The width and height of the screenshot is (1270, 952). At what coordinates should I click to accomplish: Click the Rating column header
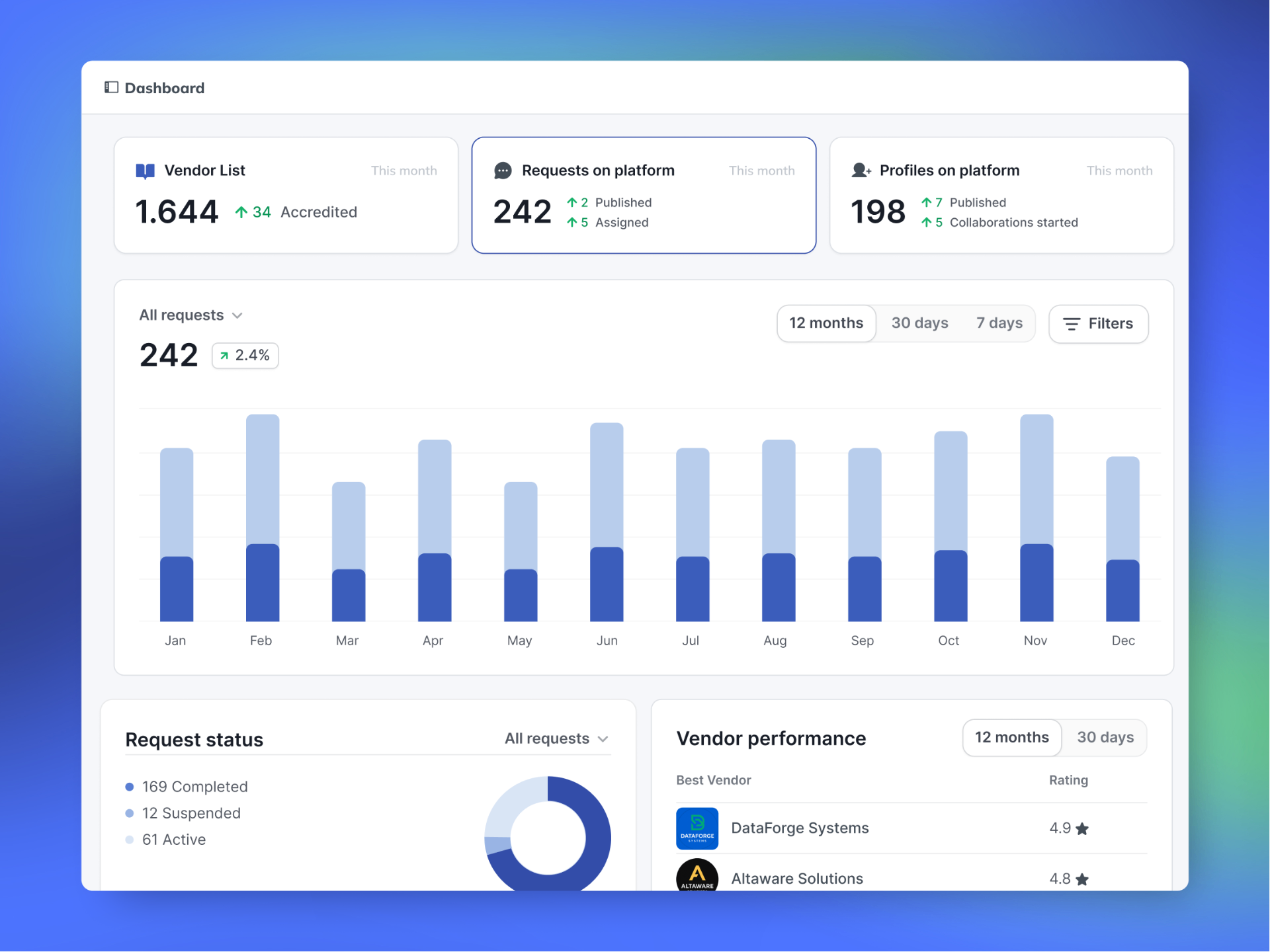[x=1068, y=780]
